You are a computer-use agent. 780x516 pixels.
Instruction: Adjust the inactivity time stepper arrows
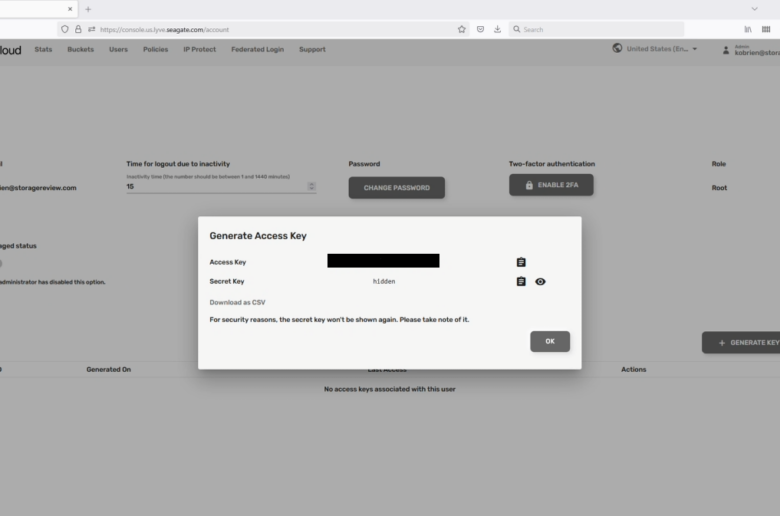[x=311, y=186]
